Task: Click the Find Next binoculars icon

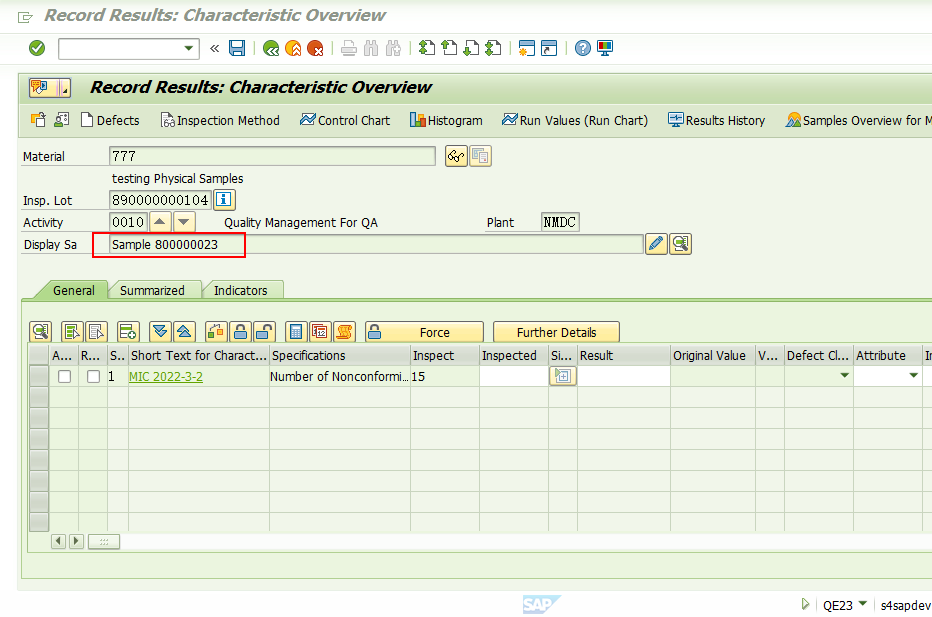Action: pyautogui.click(x=393, y=48)
